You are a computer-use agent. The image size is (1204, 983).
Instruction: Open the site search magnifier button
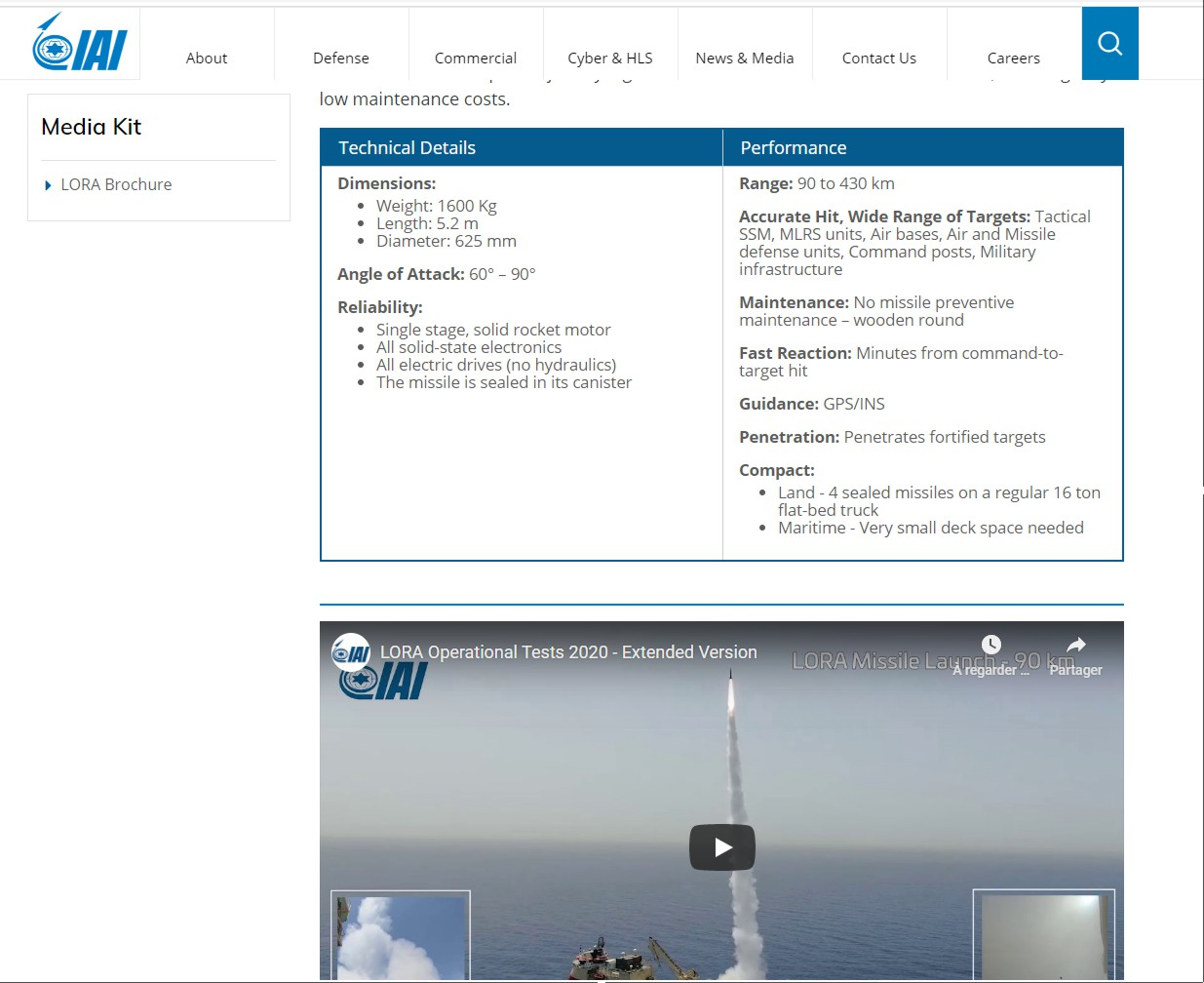click(x=1109, y=43)
